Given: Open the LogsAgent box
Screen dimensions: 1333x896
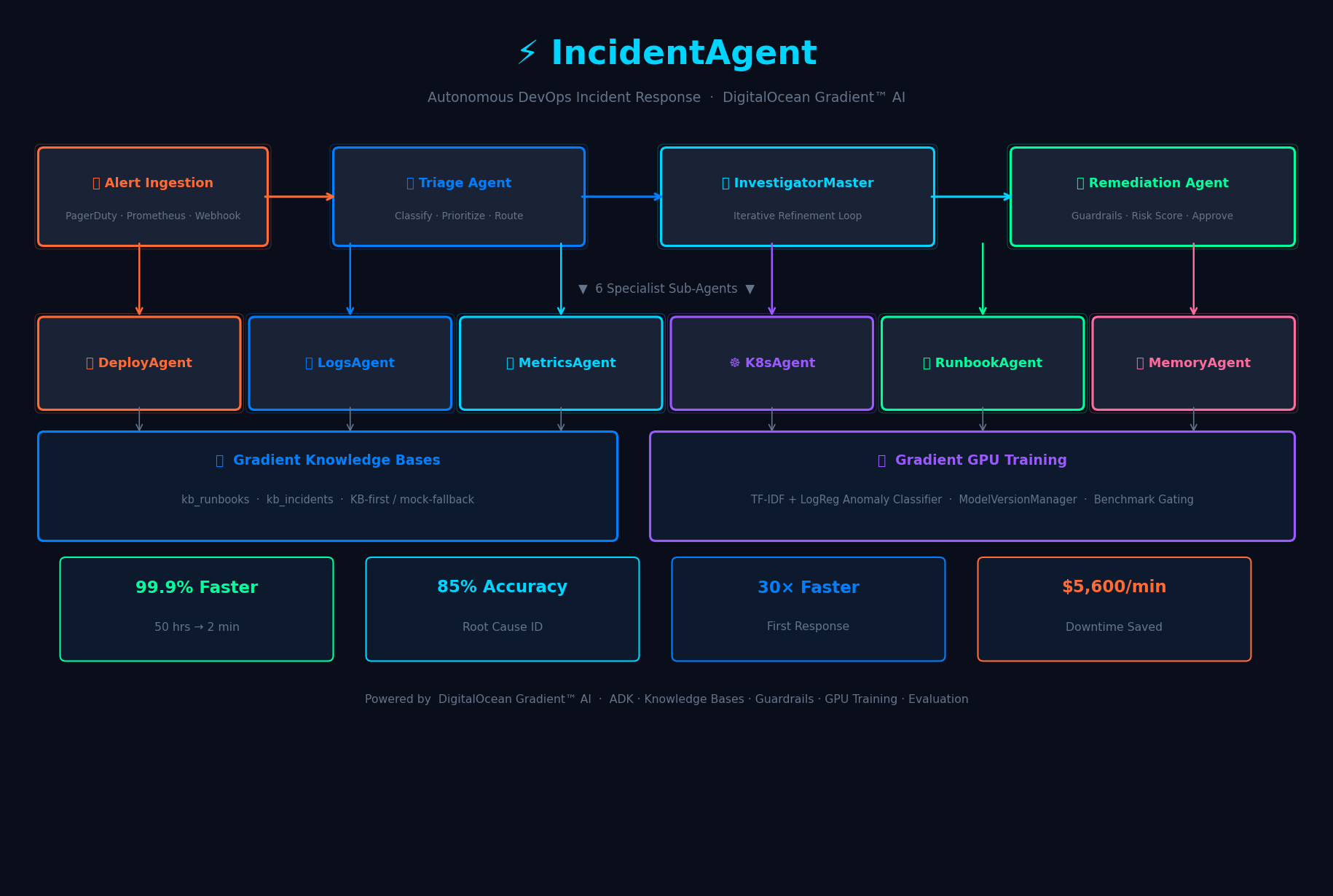Looking at the screenshot, I should coord(350,363).
